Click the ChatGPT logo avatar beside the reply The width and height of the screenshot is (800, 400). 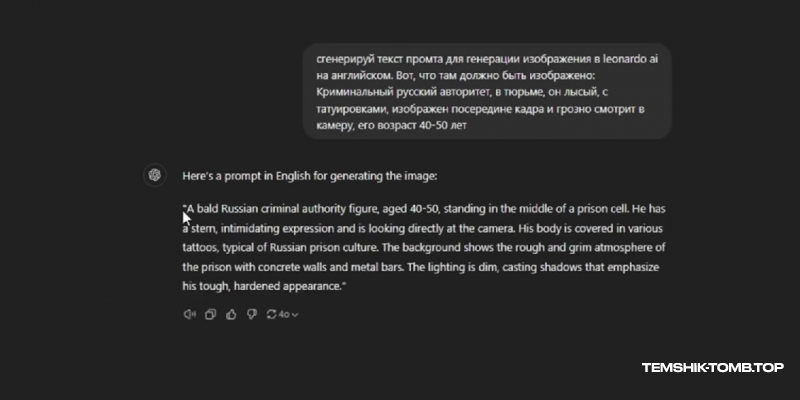click(x=155, y=176)
